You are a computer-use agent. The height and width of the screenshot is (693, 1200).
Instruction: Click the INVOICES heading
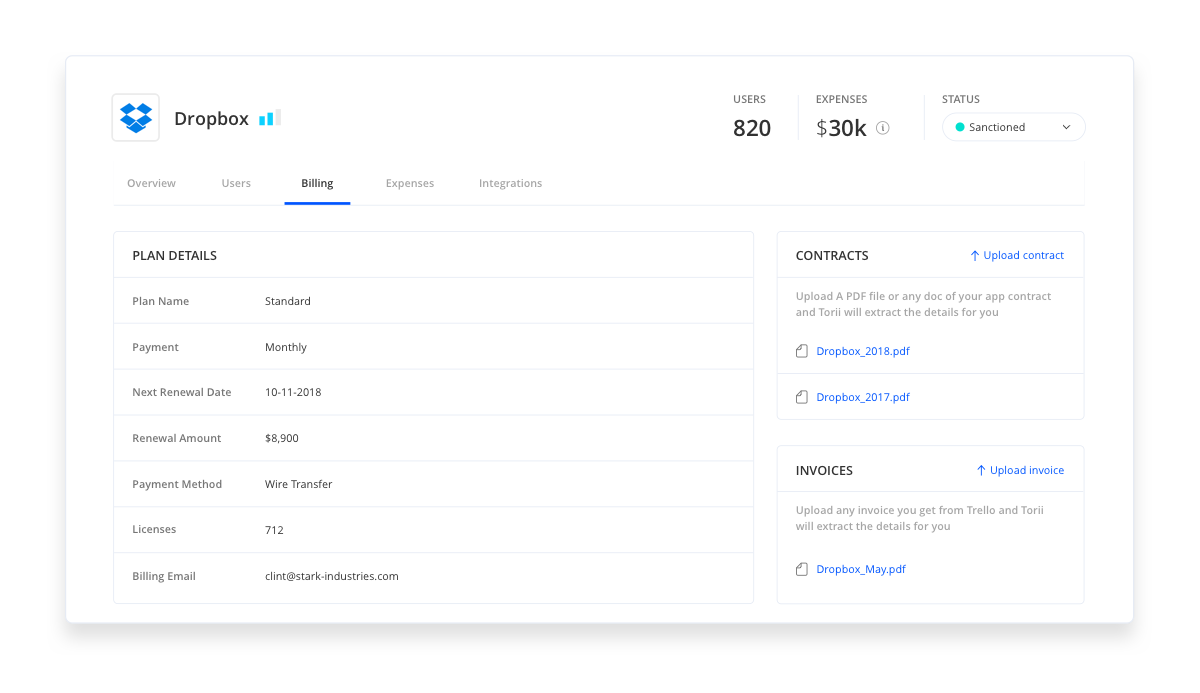(825, 470)
